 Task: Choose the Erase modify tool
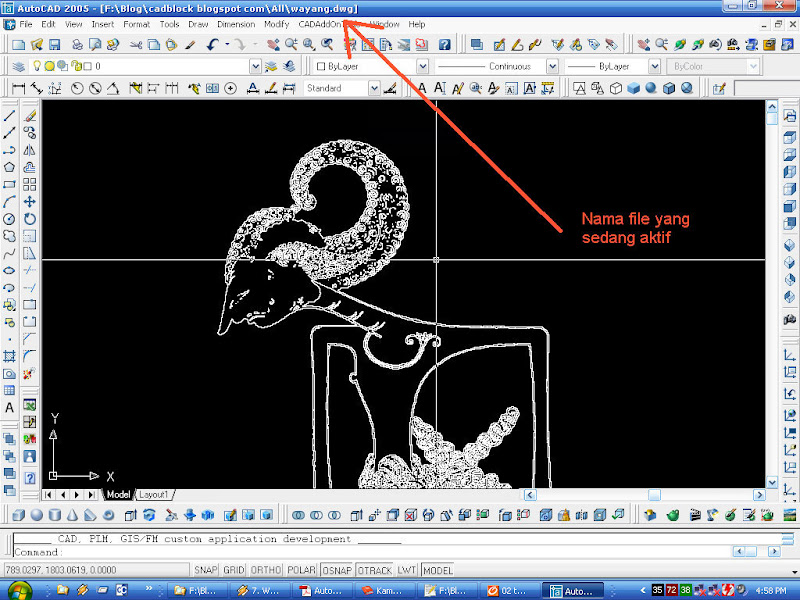click(30, 116)
